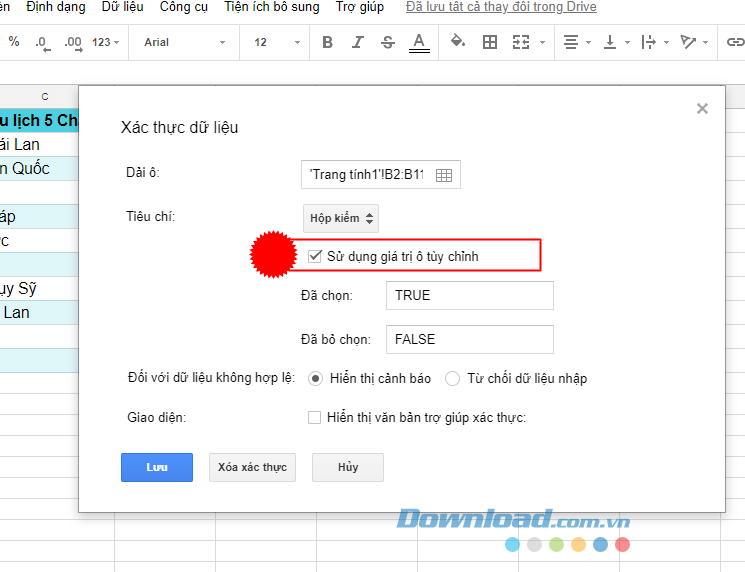Image resolution: width=745 pixels, height=572 pixels.
Task: Click the Lưu button
Action: (157, 467)
